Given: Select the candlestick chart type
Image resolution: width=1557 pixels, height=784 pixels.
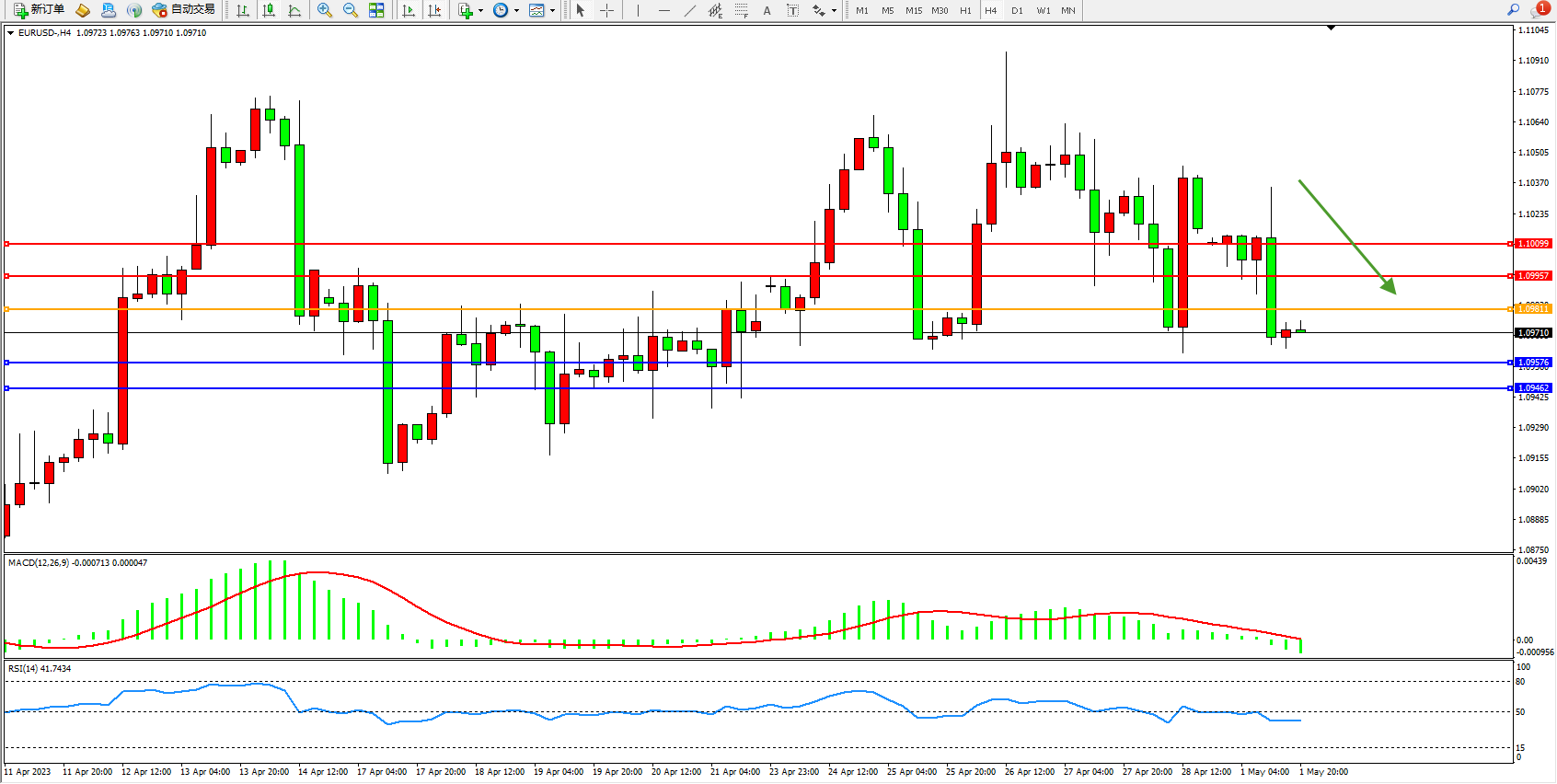Looking at the screenshot, I should point(269,10).
